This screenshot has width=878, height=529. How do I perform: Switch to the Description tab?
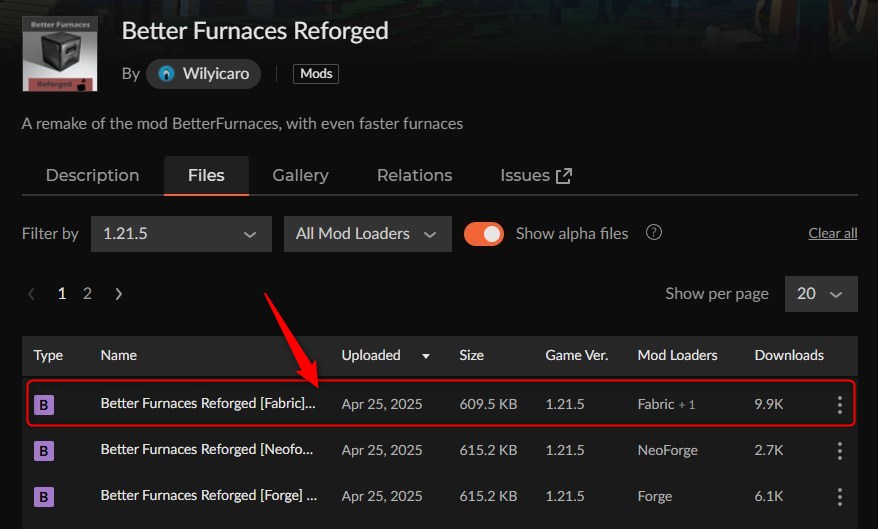click(92, 176)
